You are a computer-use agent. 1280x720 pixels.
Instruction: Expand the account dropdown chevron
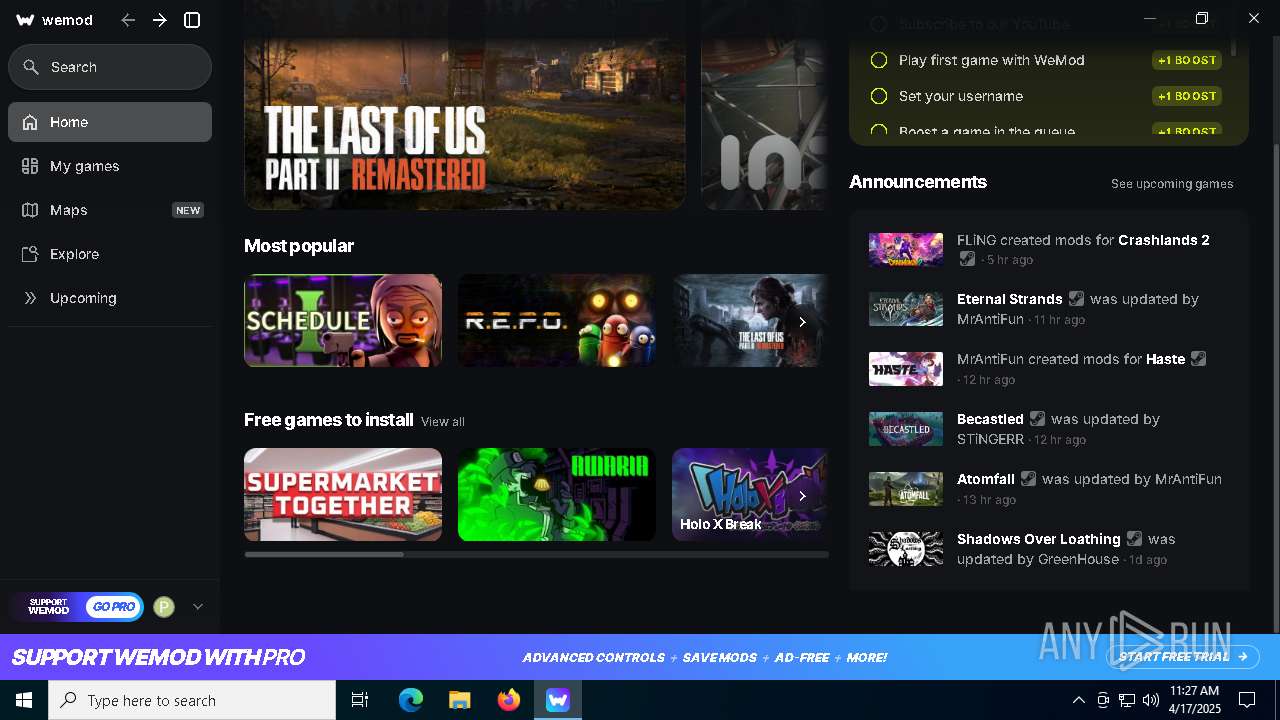point(198,607)
